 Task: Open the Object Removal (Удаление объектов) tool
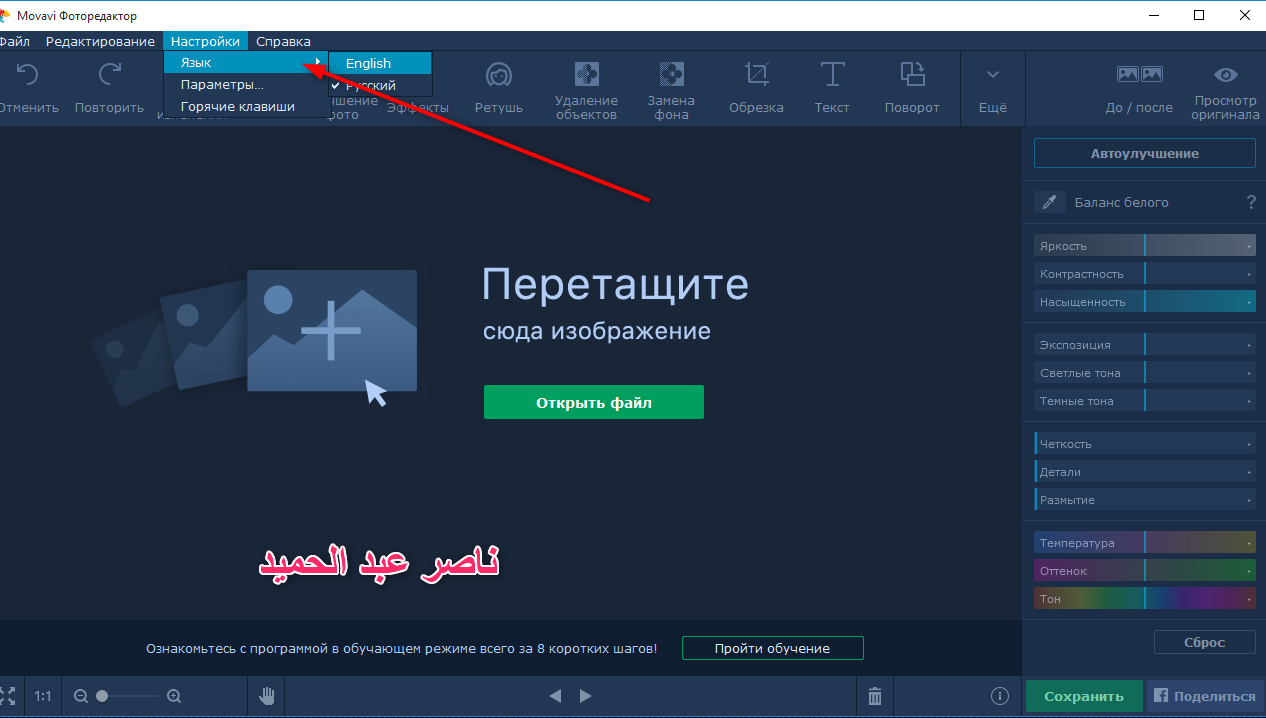click(x=586, y=87)
